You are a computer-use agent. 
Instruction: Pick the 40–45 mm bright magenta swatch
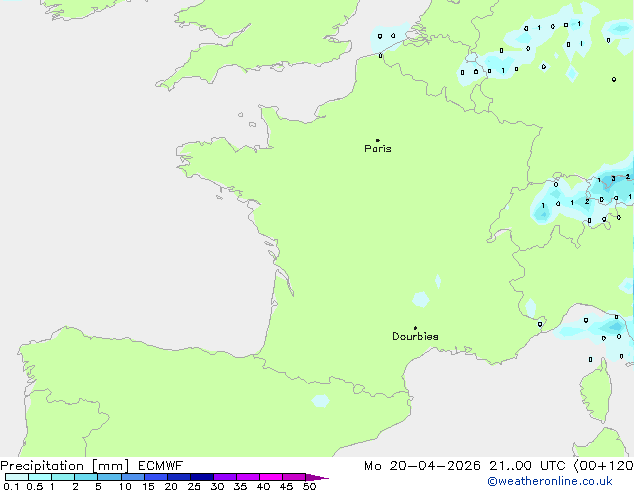pos(271,477)
